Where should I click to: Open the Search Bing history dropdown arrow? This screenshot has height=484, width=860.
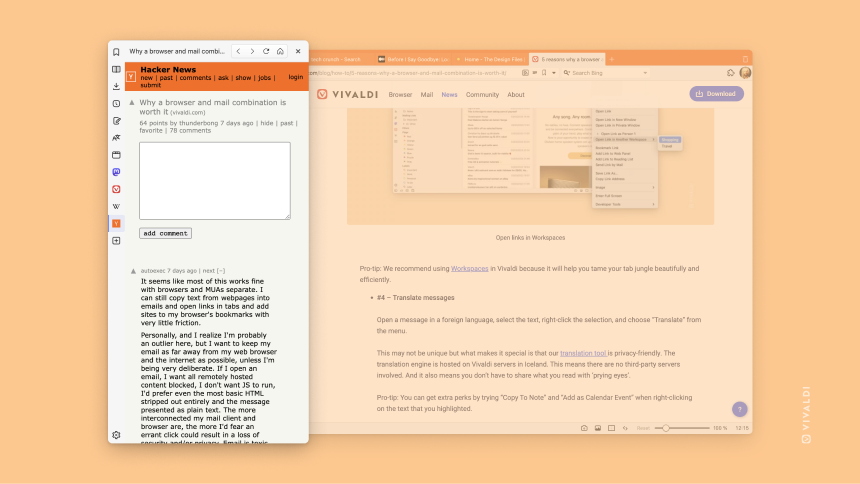pyautogui.click(x=645, y=72)
